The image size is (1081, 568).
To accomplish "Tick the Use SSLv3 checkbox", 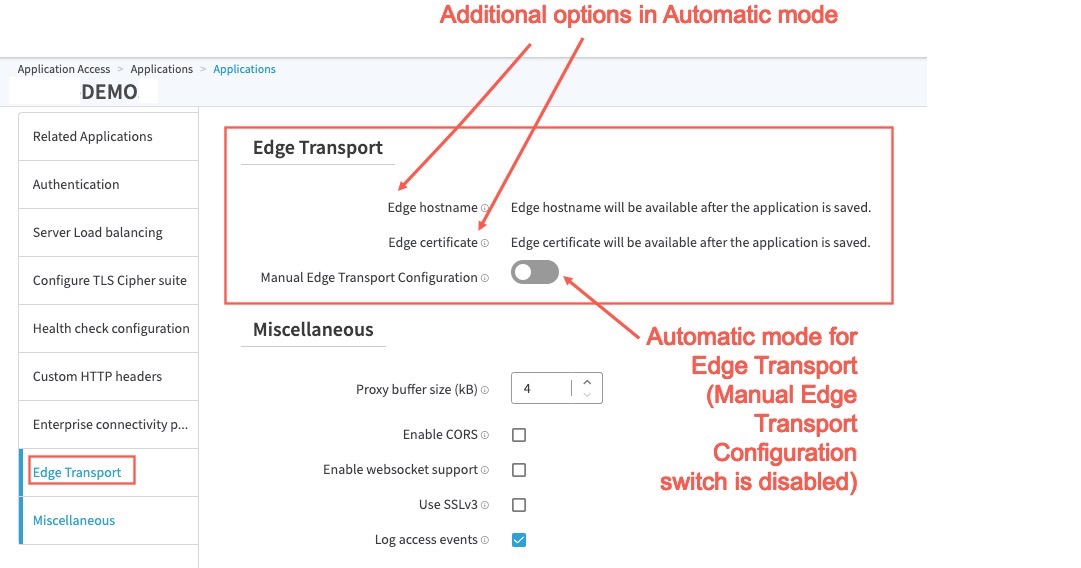I will (519, 505).
